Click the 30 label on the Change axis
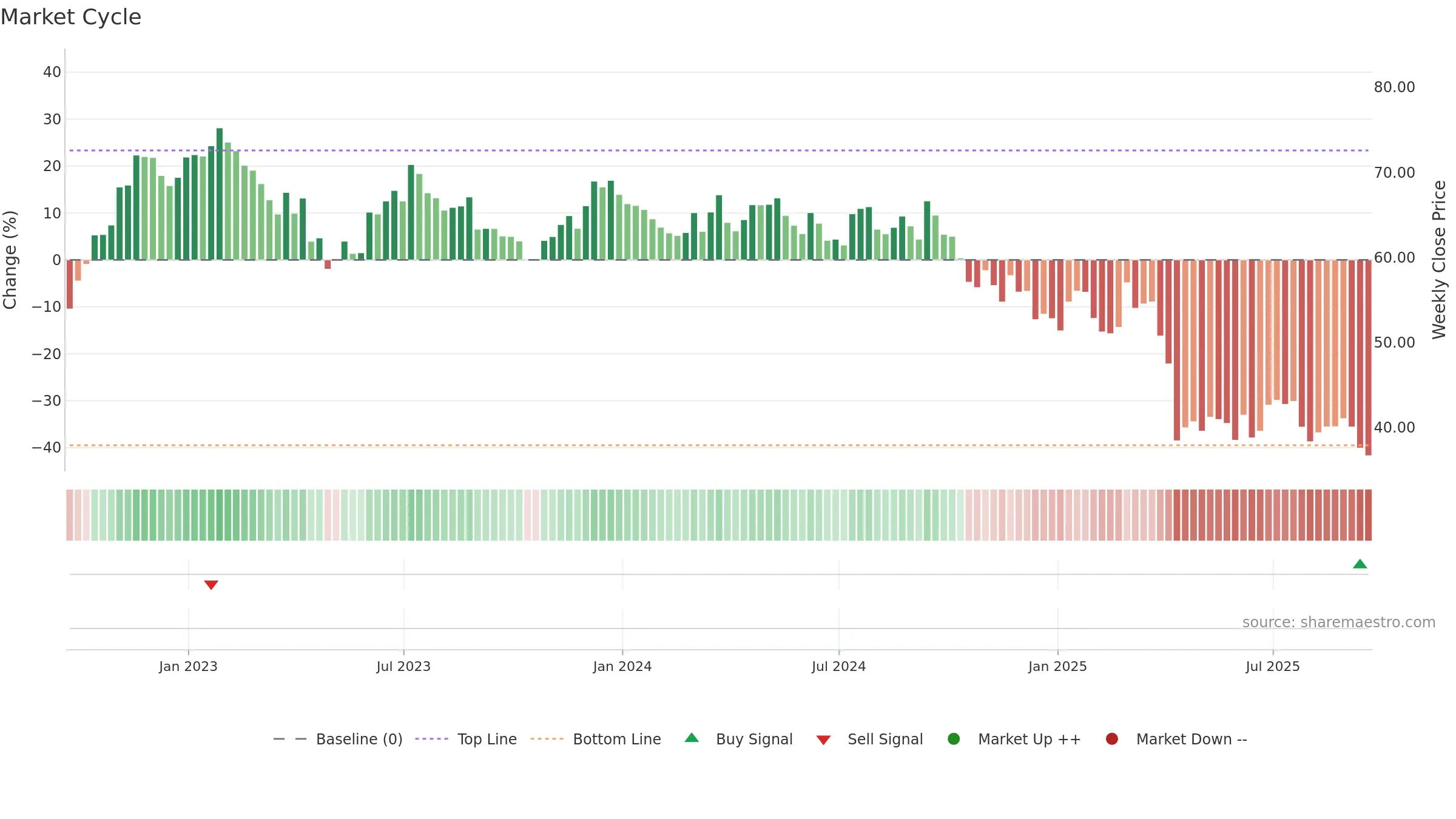 [x=52, y=120]
